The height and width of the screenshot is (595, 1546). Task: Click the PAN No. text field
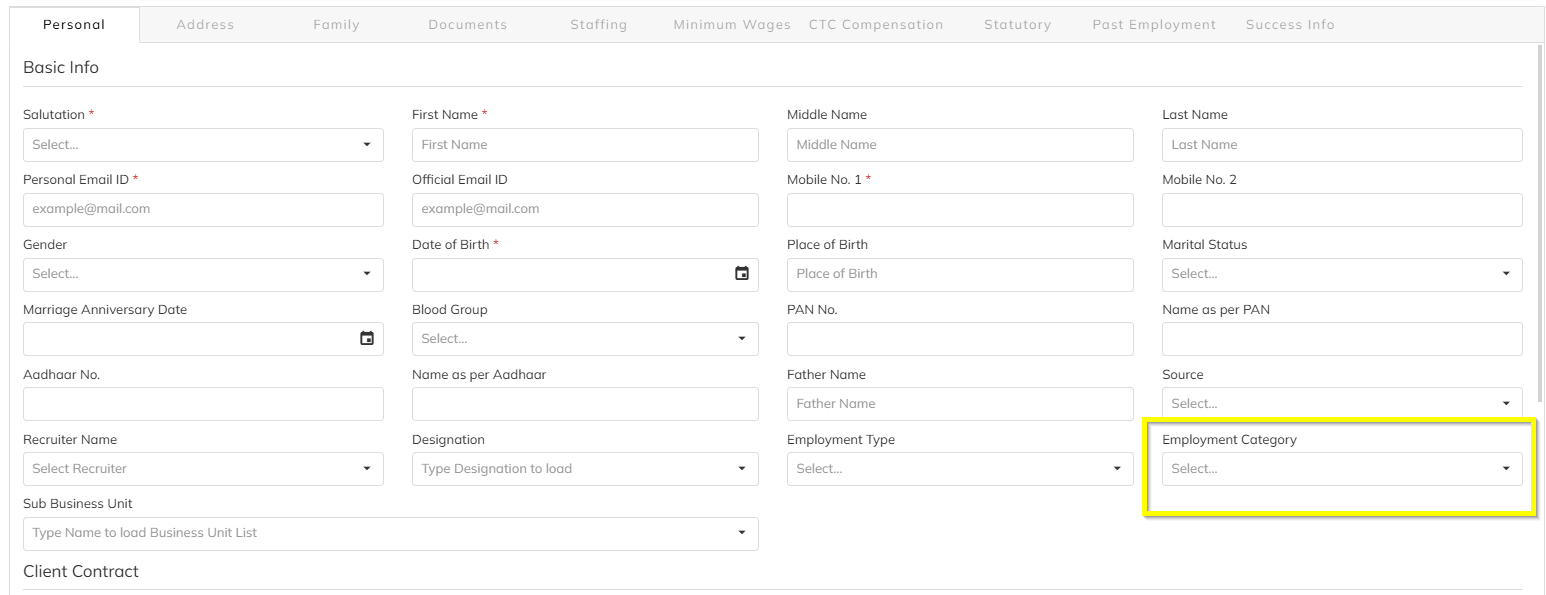(x=960, y=339)
